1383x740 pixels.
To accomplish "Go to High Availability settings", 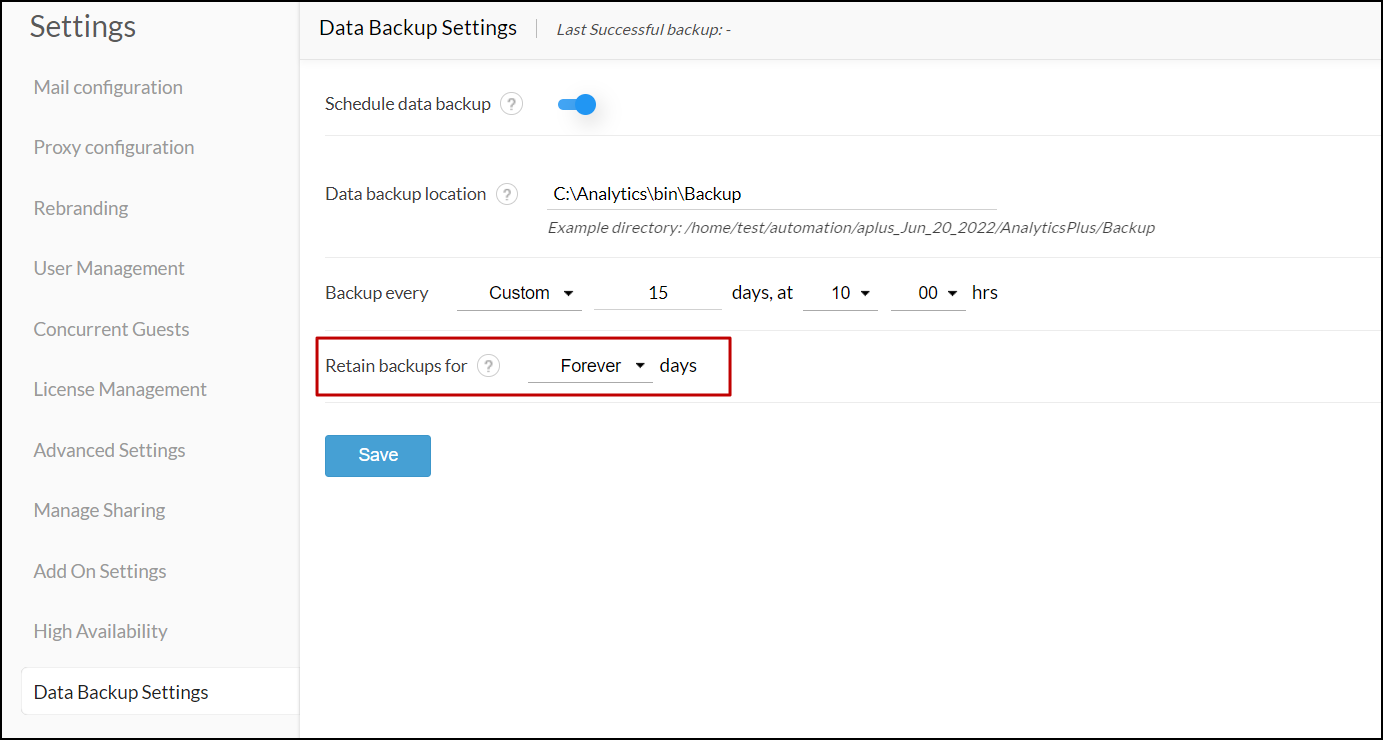I will pos(100,631).
